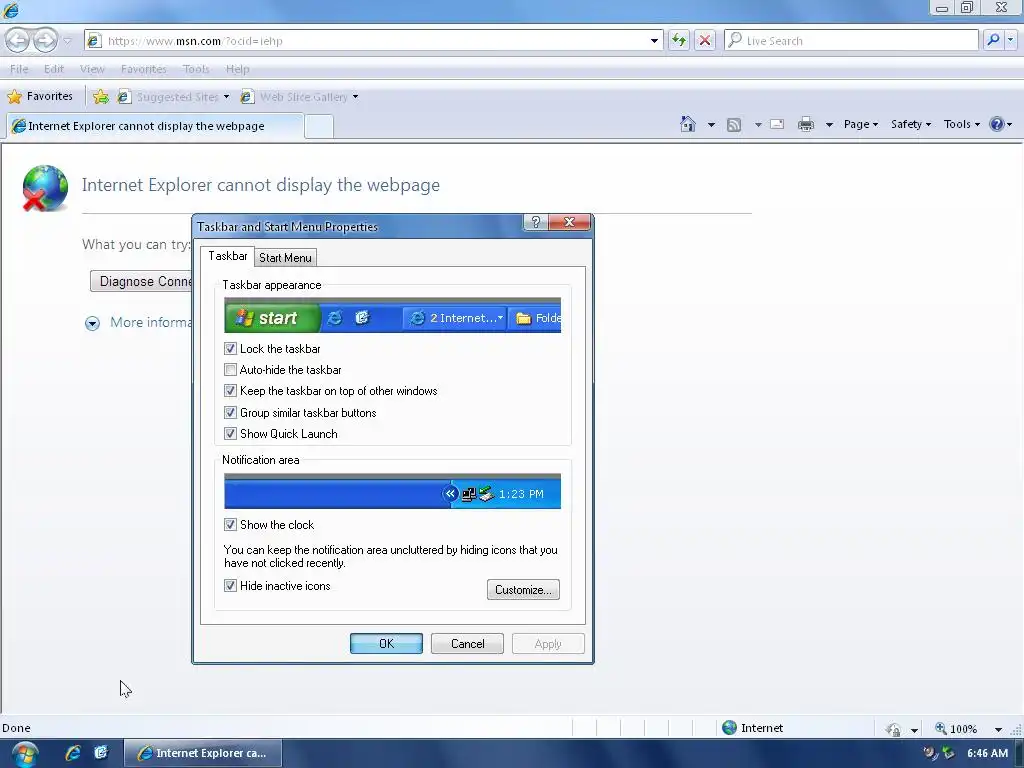The height and width of the screenshot is (768, 1024).
Task: Click the Internet Explorer taskbar button
Action: coord(203,753)
